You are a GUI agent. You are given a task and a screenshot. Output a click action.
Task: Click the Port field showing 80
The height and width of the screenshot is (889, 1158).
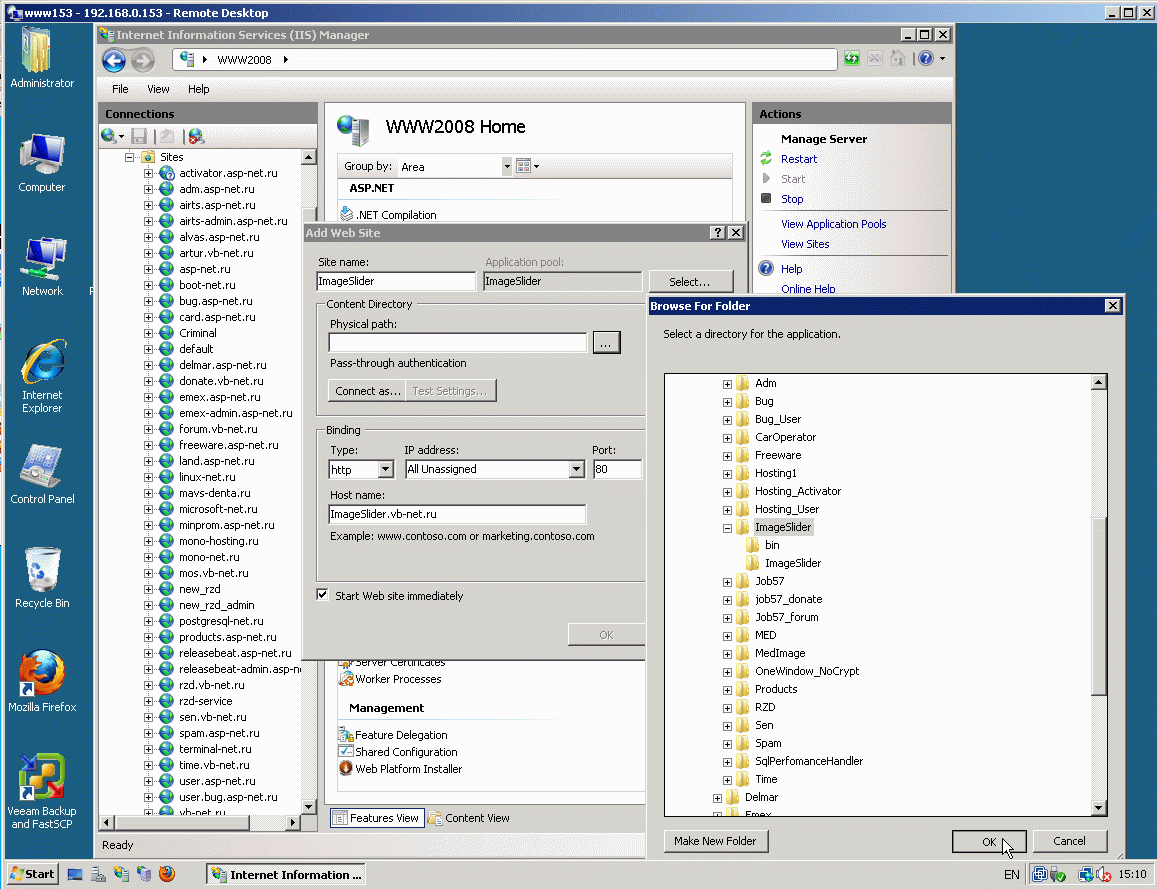[x=617, y=469]
